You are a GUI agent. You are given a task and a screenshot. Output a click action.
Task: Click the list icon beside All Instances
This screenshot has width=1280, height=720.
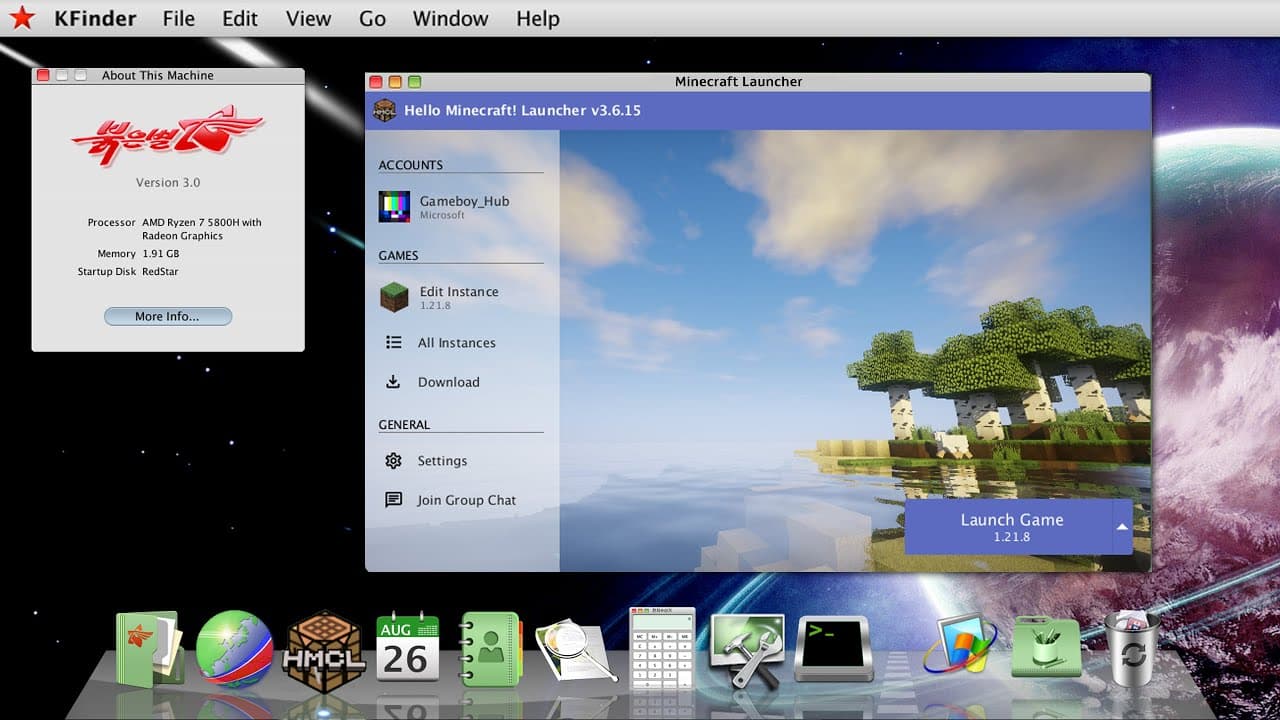coord(393,342)
